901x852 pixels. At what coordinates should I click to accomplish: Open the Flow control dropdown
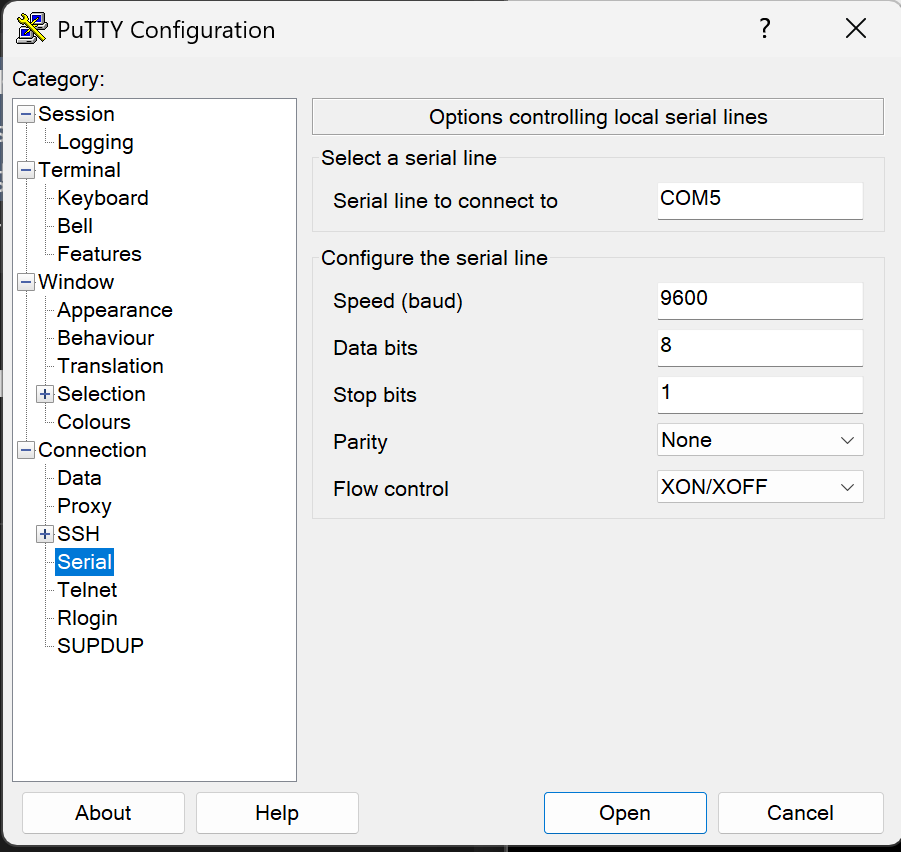tap(760, 487)
